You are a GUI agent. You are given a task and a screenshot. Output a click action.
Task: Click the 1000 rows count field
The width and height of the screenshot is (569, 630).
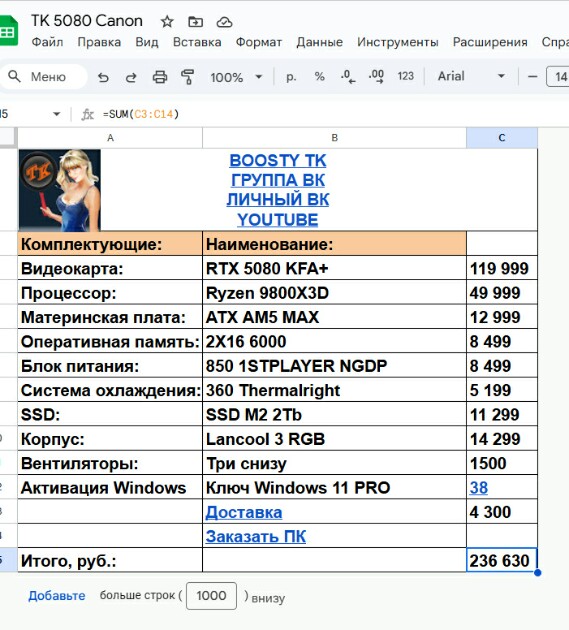[x=211, y=595]
